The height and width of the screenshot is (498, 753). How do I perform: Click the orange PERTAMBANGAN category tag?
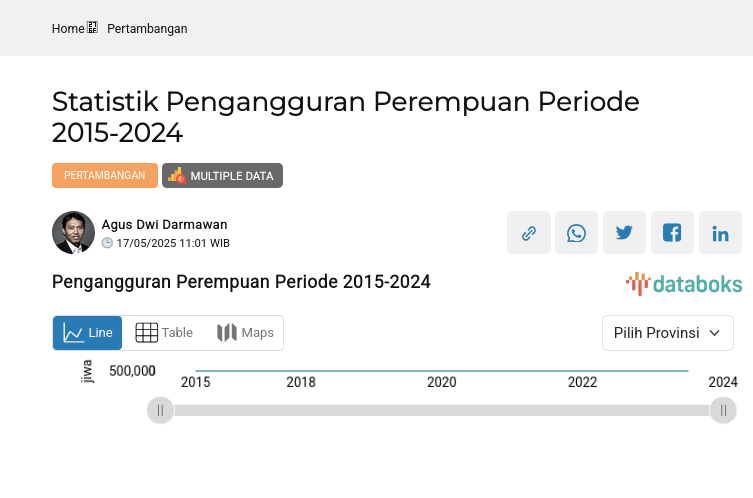point(105,175)
